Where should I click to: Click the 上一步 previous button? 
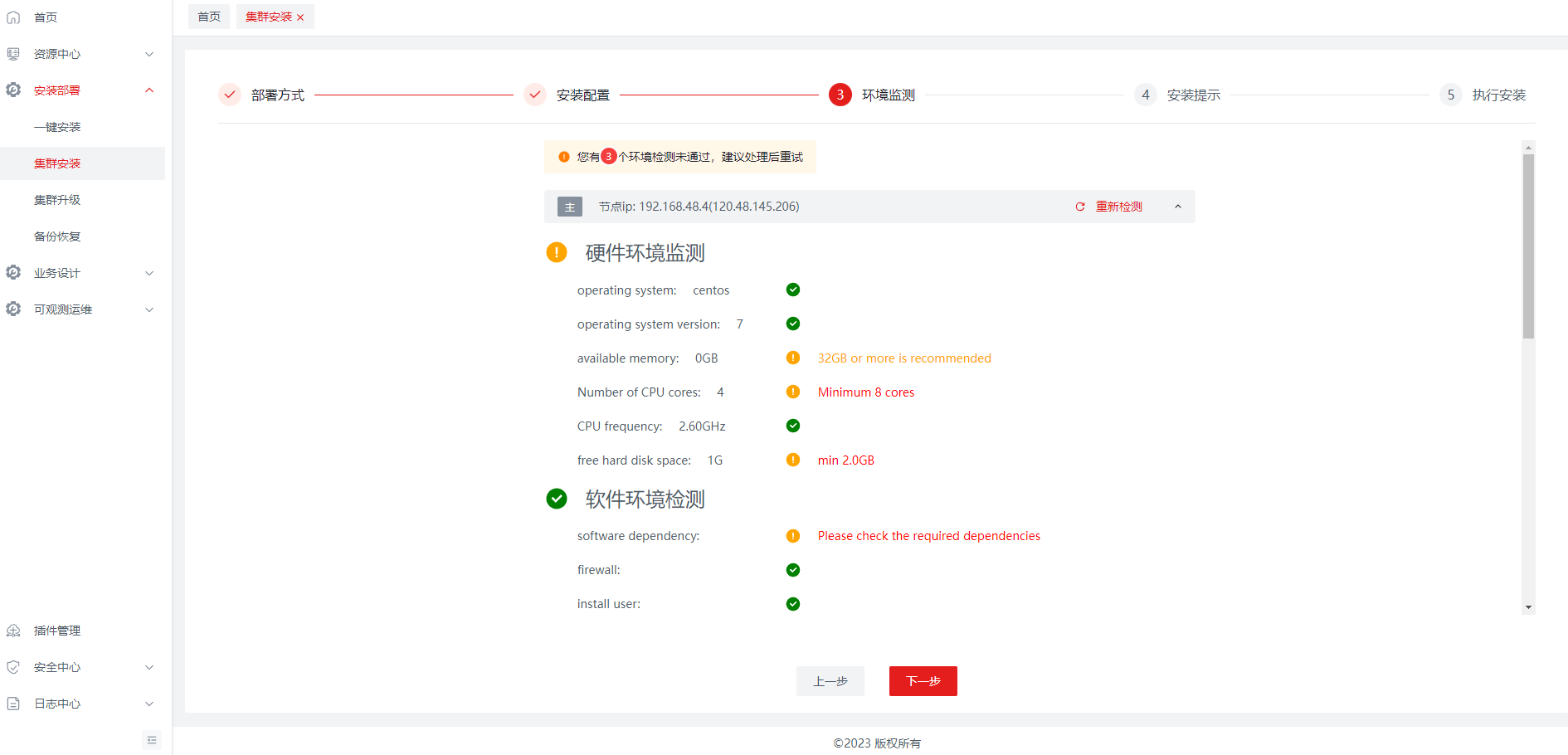[830, 681]
